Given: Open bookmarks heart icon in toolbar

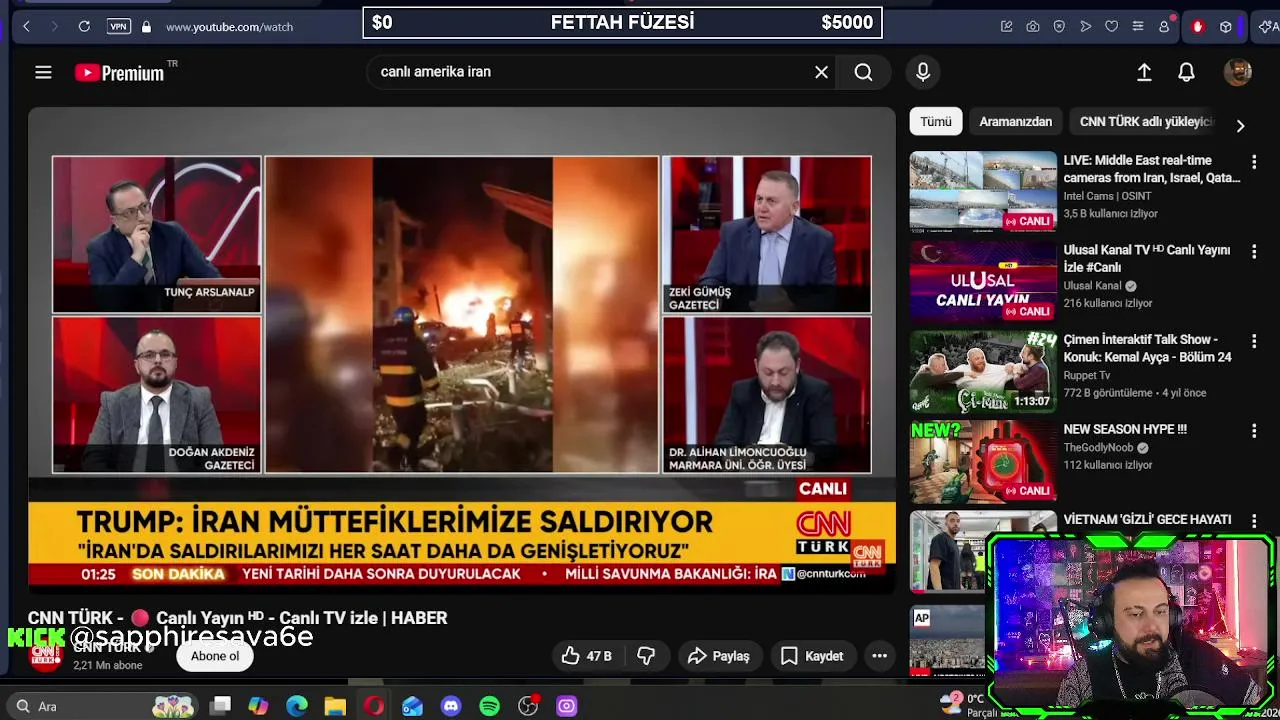Looking at the screenshot, I should point(1111,27).
